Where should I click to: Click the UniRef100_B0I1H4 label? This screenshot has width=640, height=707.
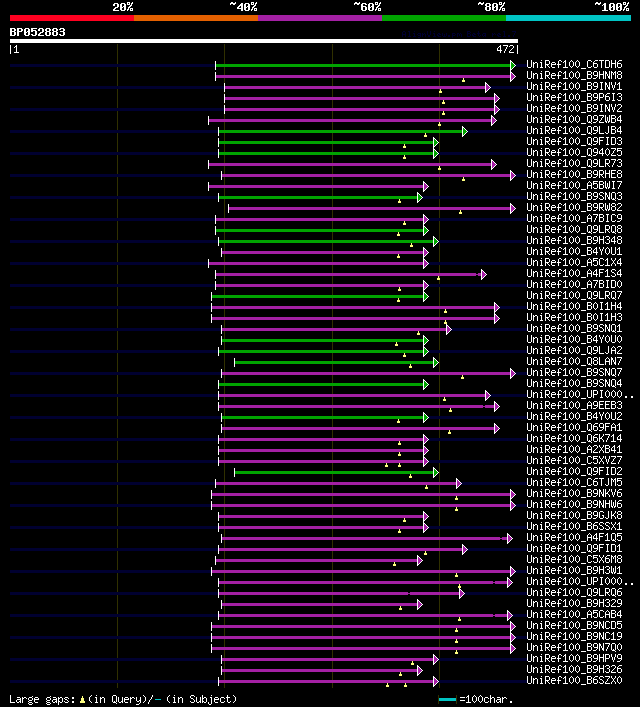574,306
